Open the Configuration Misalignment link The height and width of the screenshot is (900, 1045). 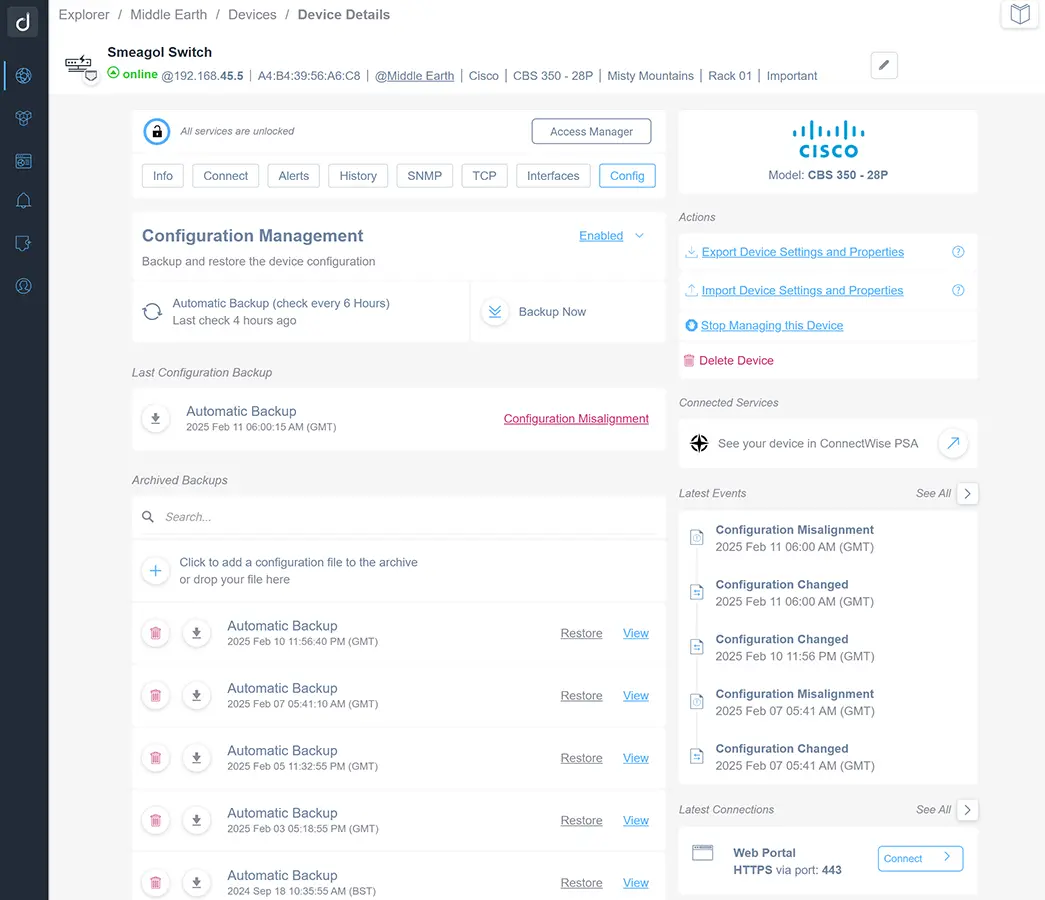(x=576, y=419)
